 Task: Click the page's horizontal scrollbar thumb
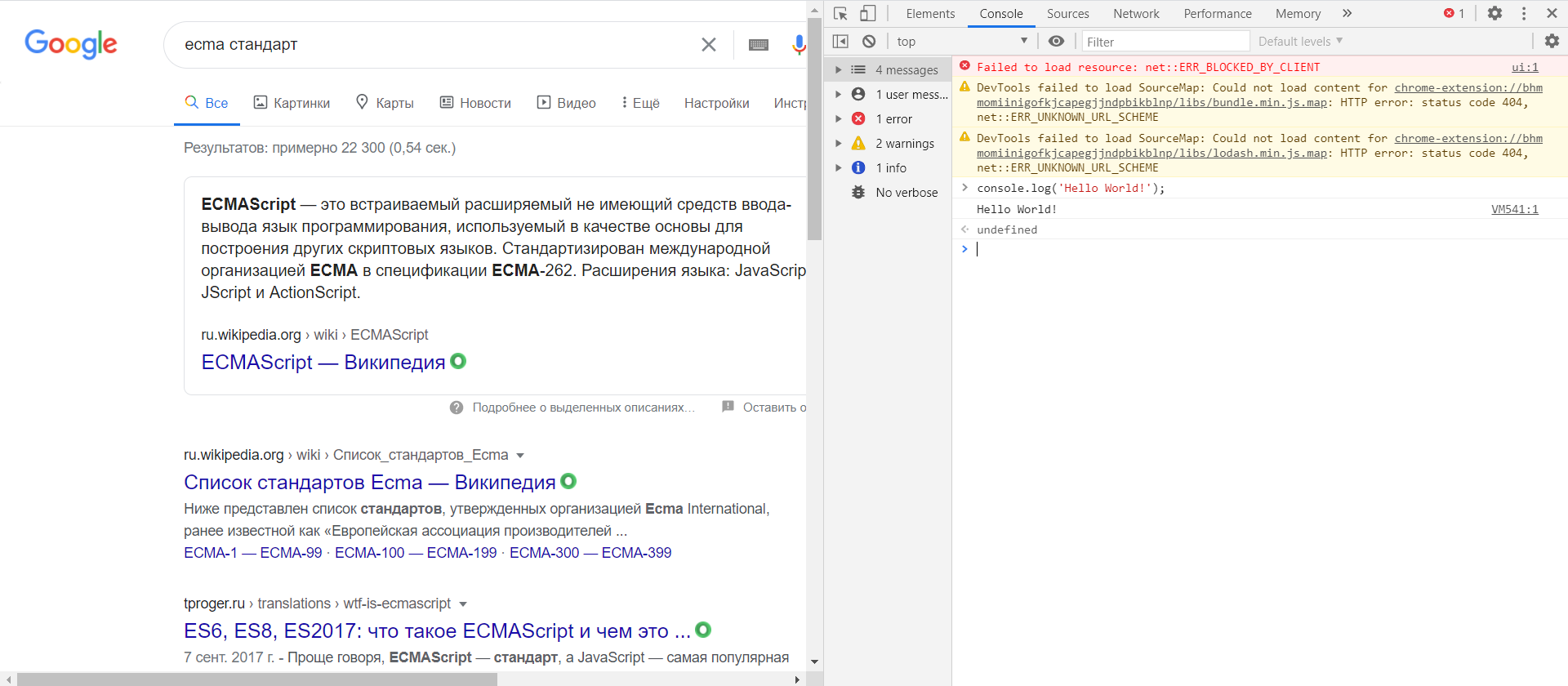tap(256, 679)
